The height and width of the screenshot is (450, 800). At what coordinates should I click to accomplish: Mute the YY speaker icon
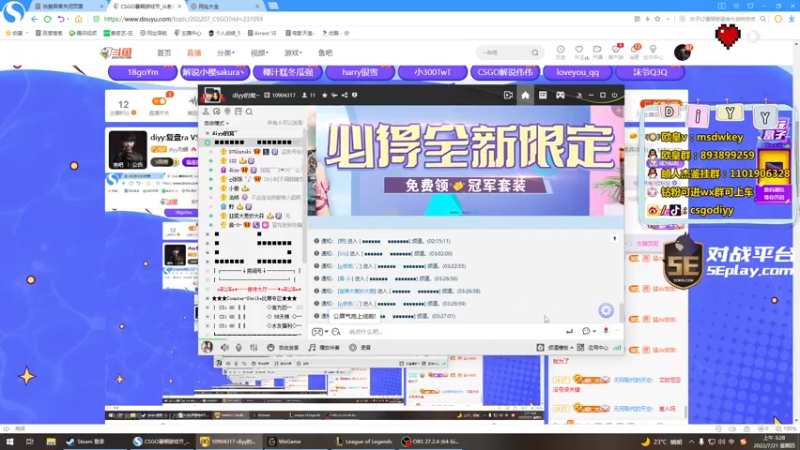click(x=224, y=347)
